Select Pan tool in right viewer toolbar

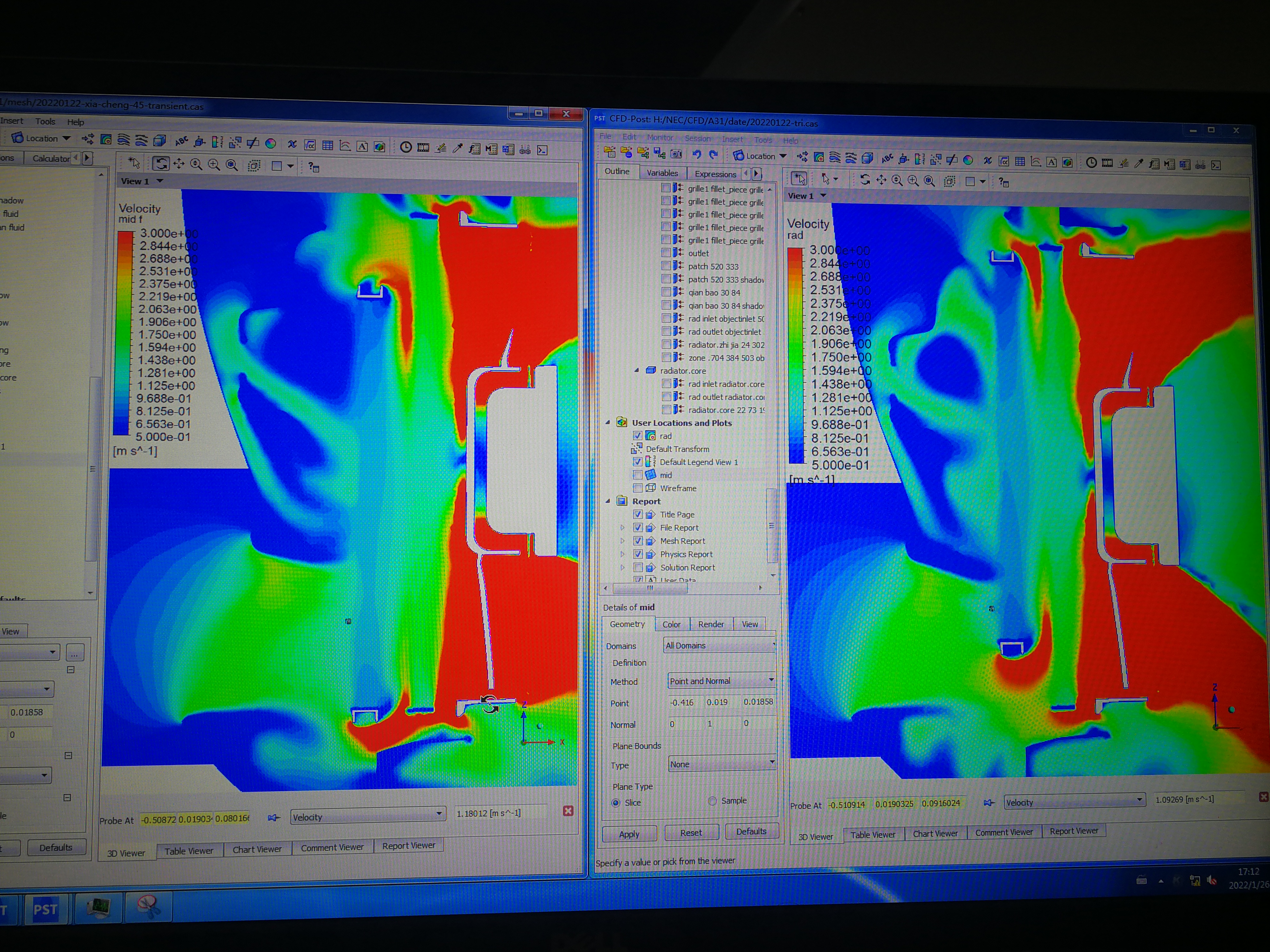pyautogui.click(x=881, y=180)
